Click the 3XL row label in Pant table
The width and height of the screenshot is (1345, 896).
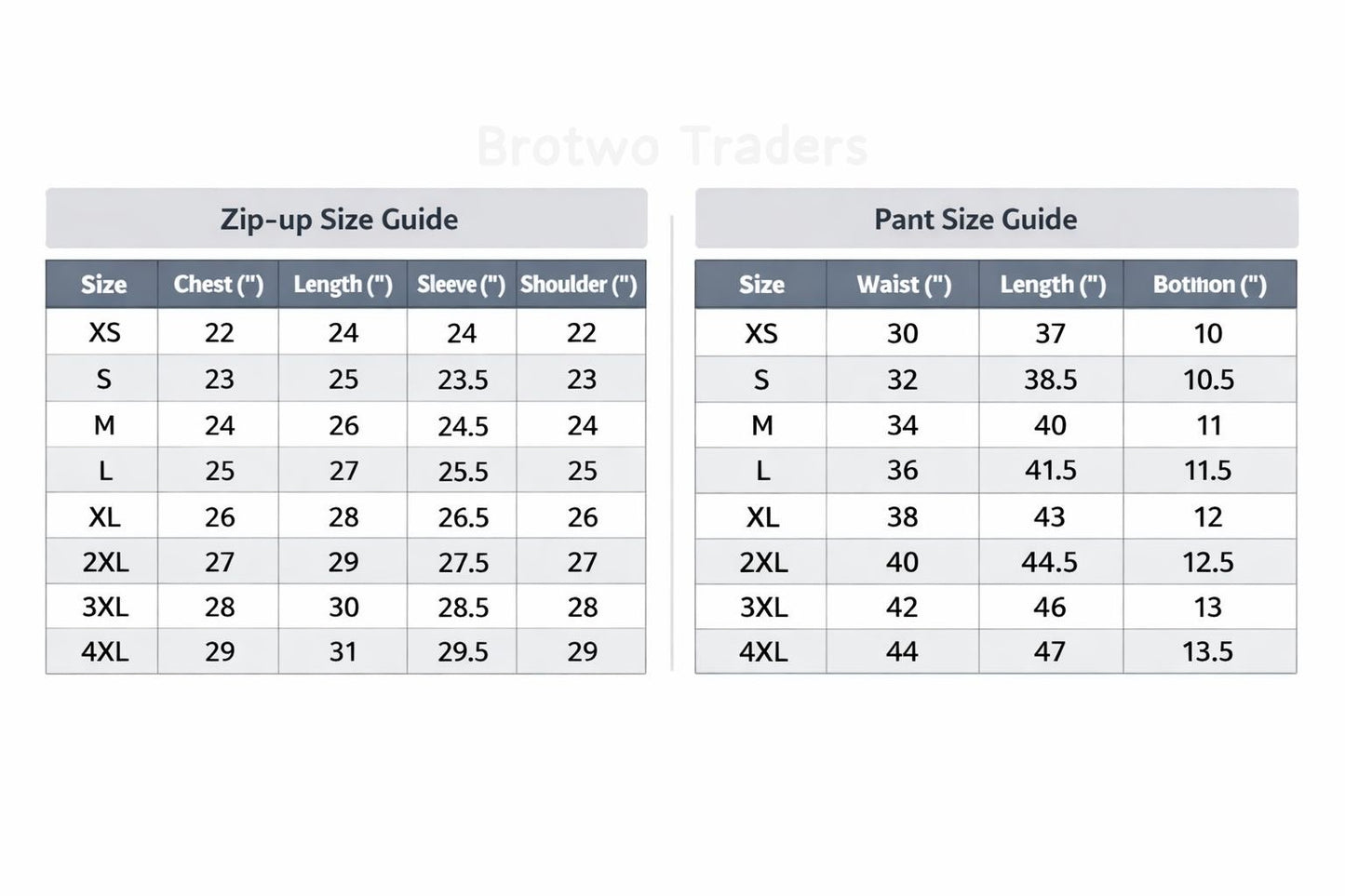(x=762, y=608)
